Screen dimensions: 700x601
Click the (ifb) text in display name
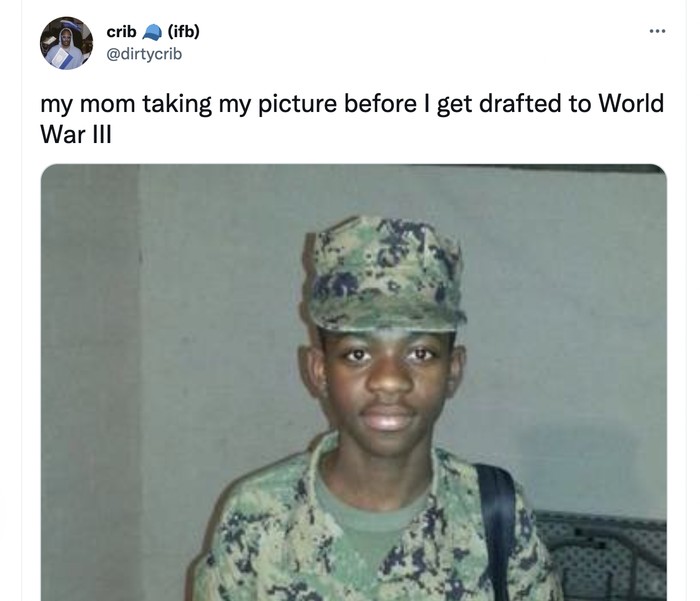point(183,32)
